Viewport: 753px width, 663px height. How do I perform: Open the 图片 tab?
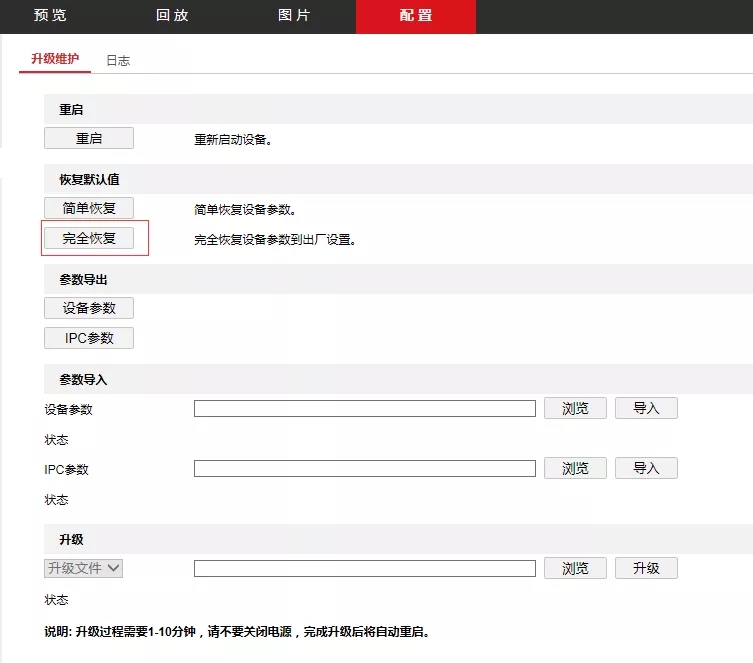294,15
